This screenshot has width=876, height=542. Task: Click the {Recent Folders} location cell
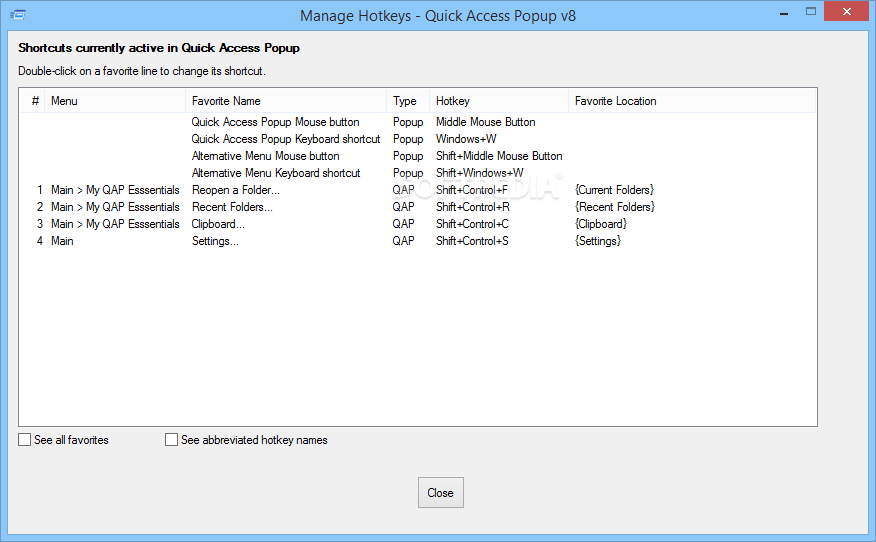pos(615,207)
